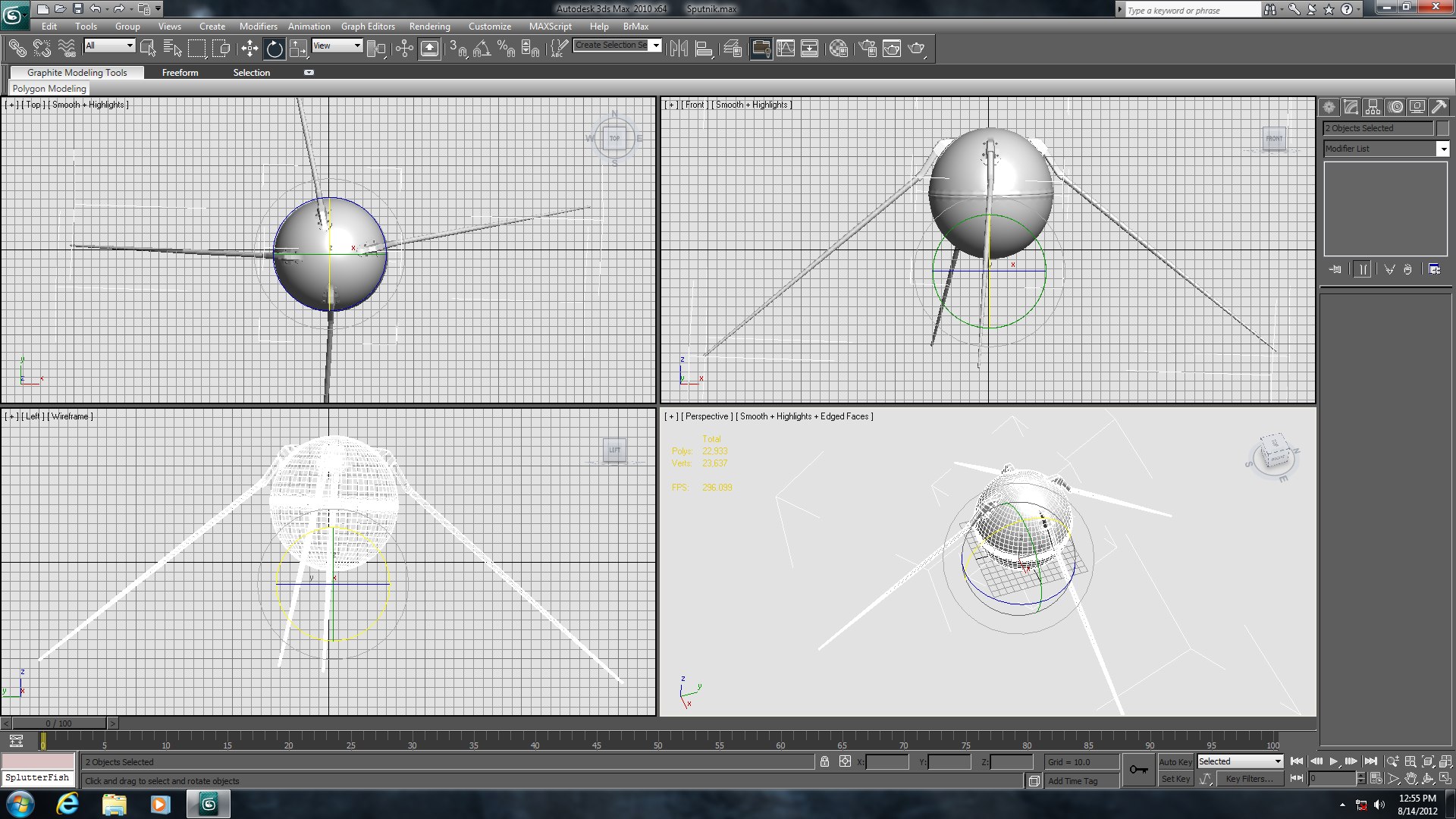
Task: Expand the Create Selection Set dropdown
Action: click(656, 45)
